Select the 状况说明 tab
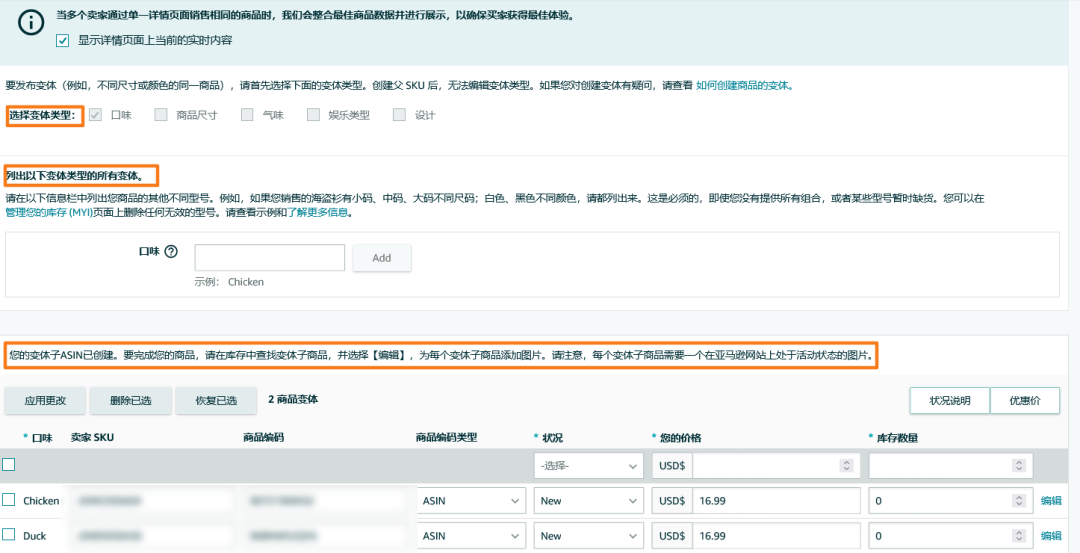1080x553 pixels. point(949,400)
